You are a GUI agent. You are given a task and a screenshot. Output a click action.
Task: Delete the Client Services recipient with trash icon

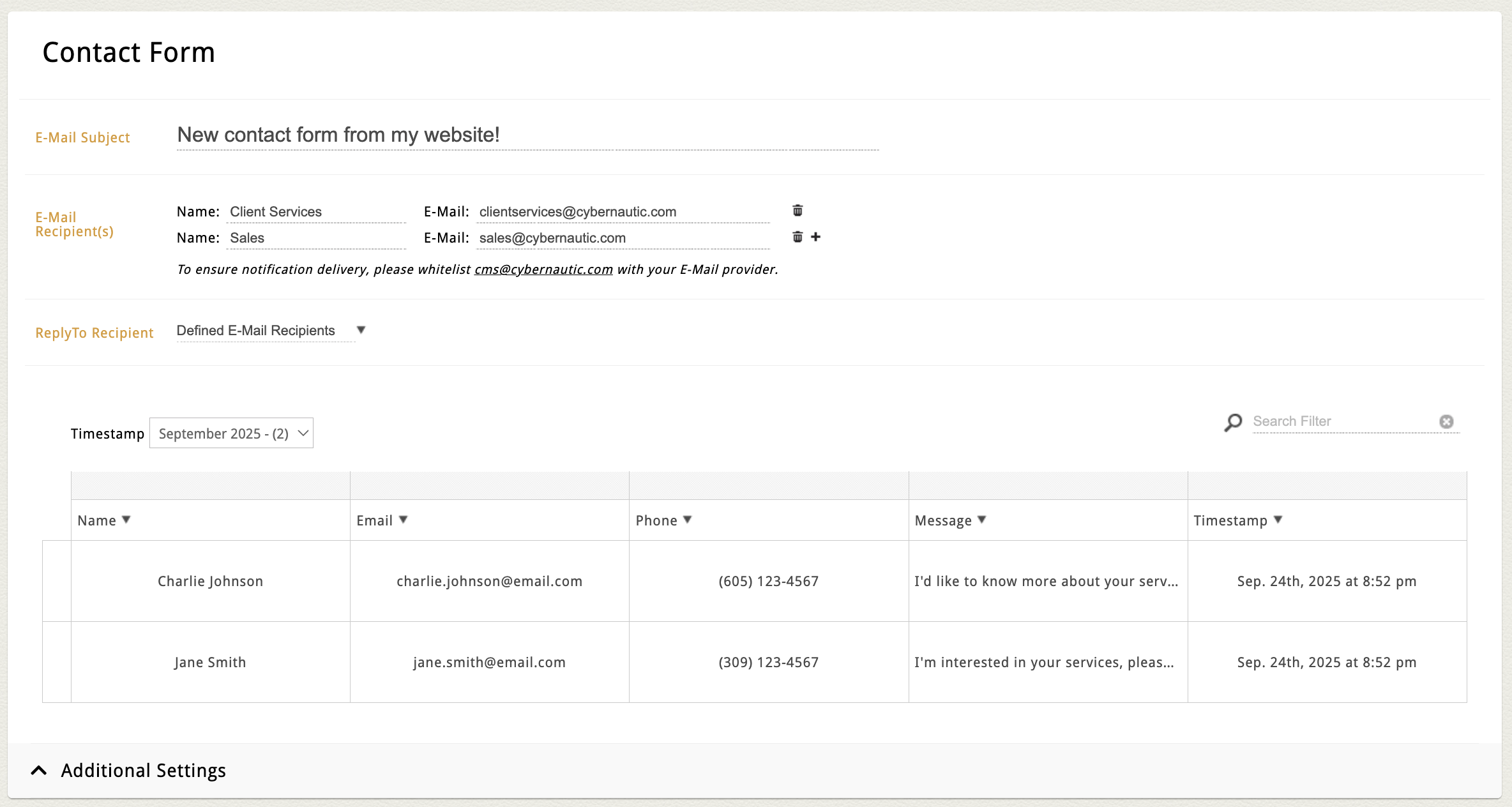click(x=798, y=210)
